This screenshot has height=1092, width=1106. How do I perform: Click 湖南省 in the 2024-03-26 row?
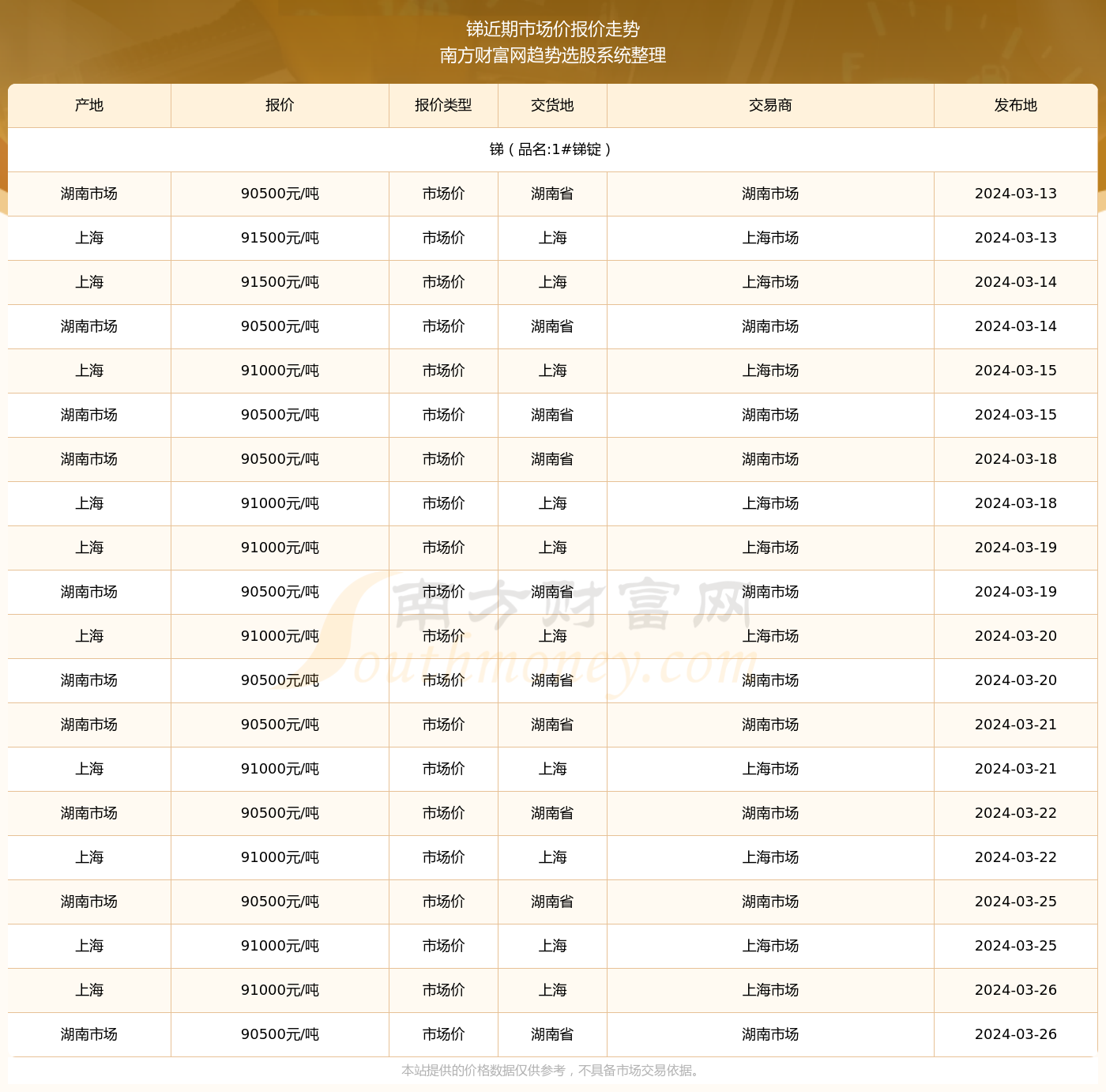pos(552,1034)
